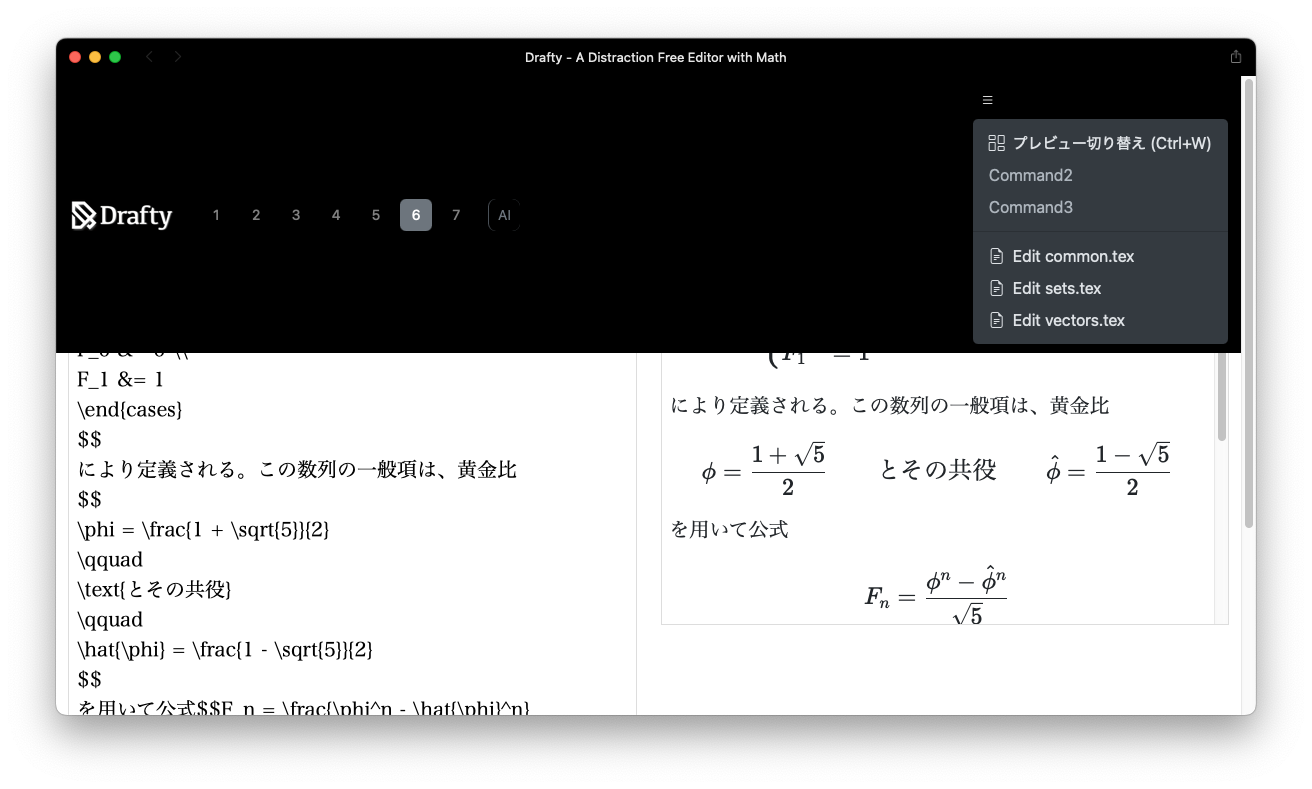Click preview text を用いて公式
This screenshot has height=789, width=1312.
point(729,529)
